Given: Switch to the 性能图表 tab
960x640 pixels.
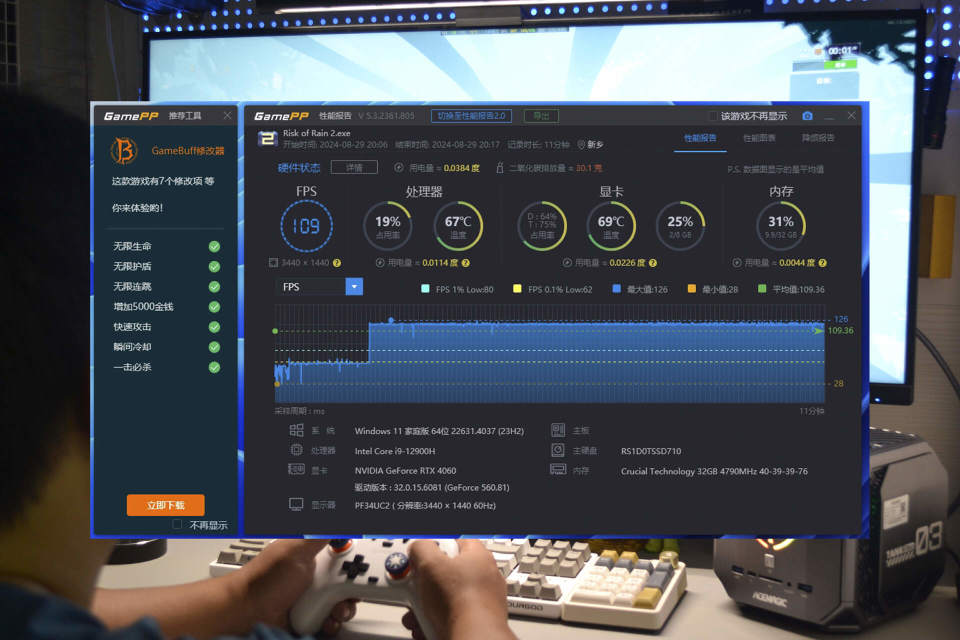Looking at the screenshot, I should point(759,138).
